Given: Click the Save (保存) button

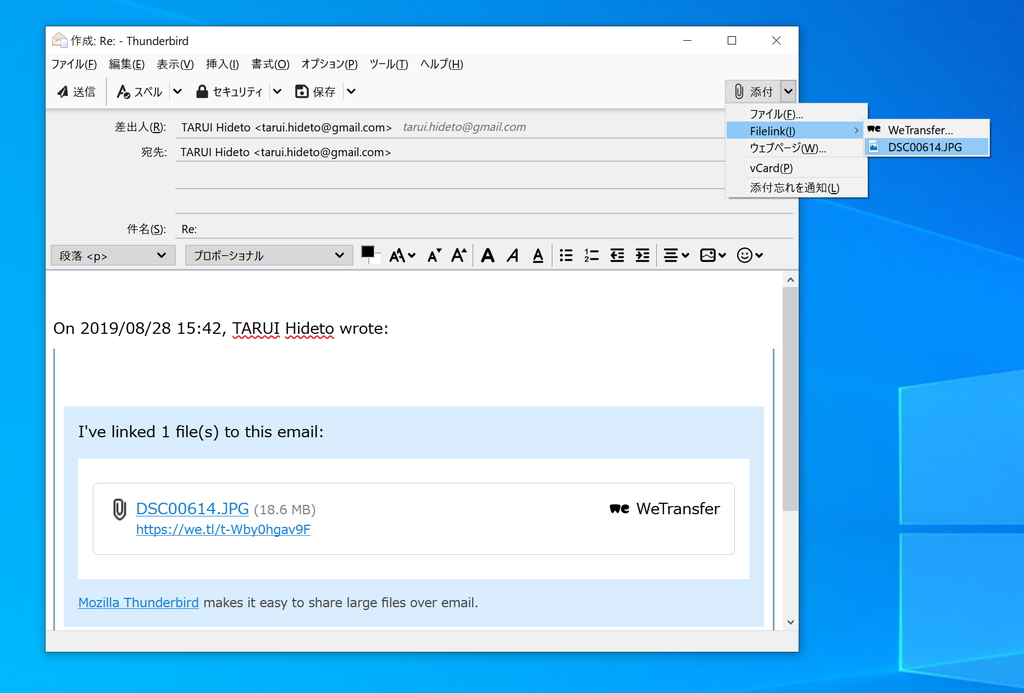Looking at the screenshot, I should click(315, 91).
